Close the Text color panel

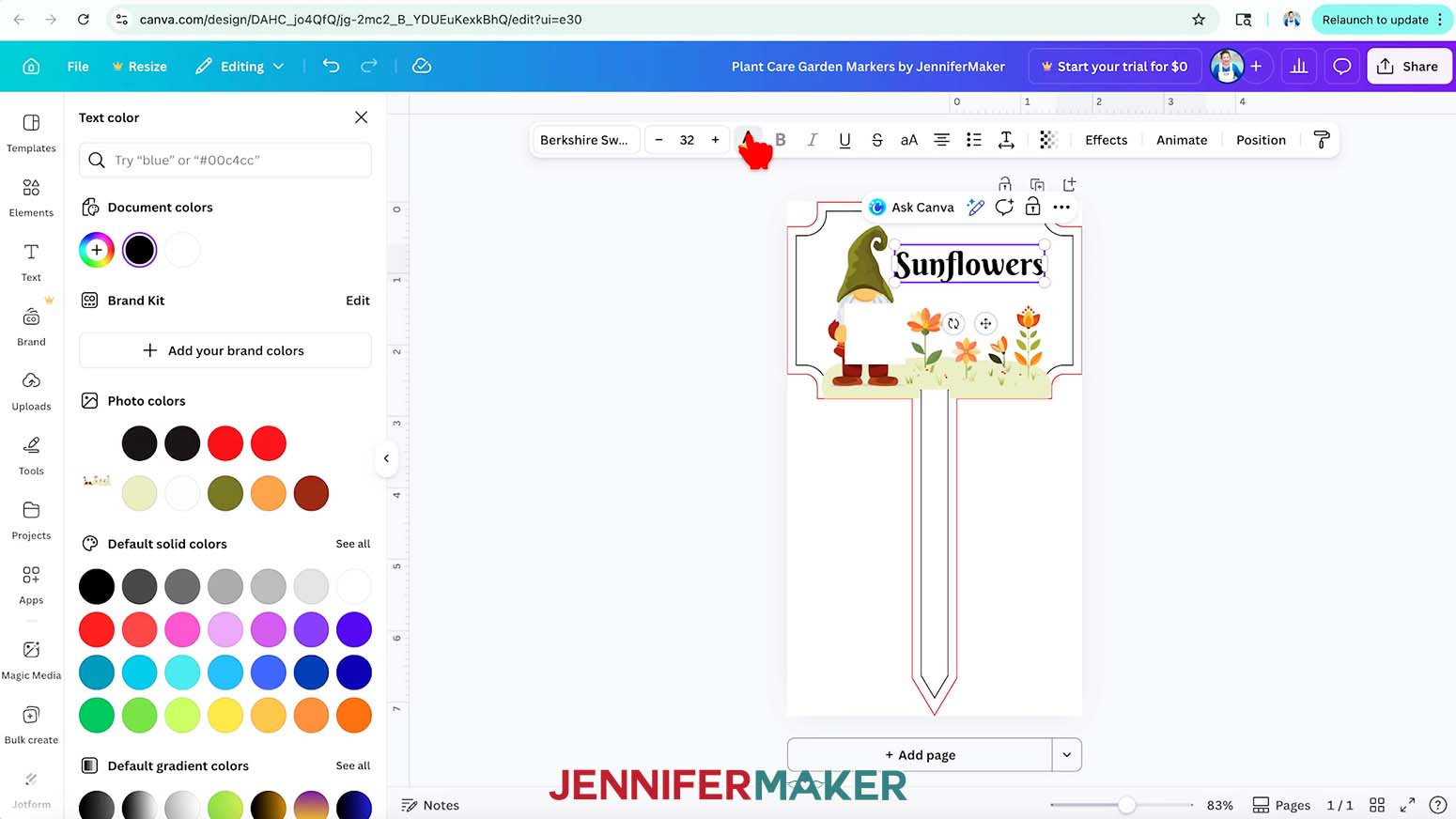361,117
